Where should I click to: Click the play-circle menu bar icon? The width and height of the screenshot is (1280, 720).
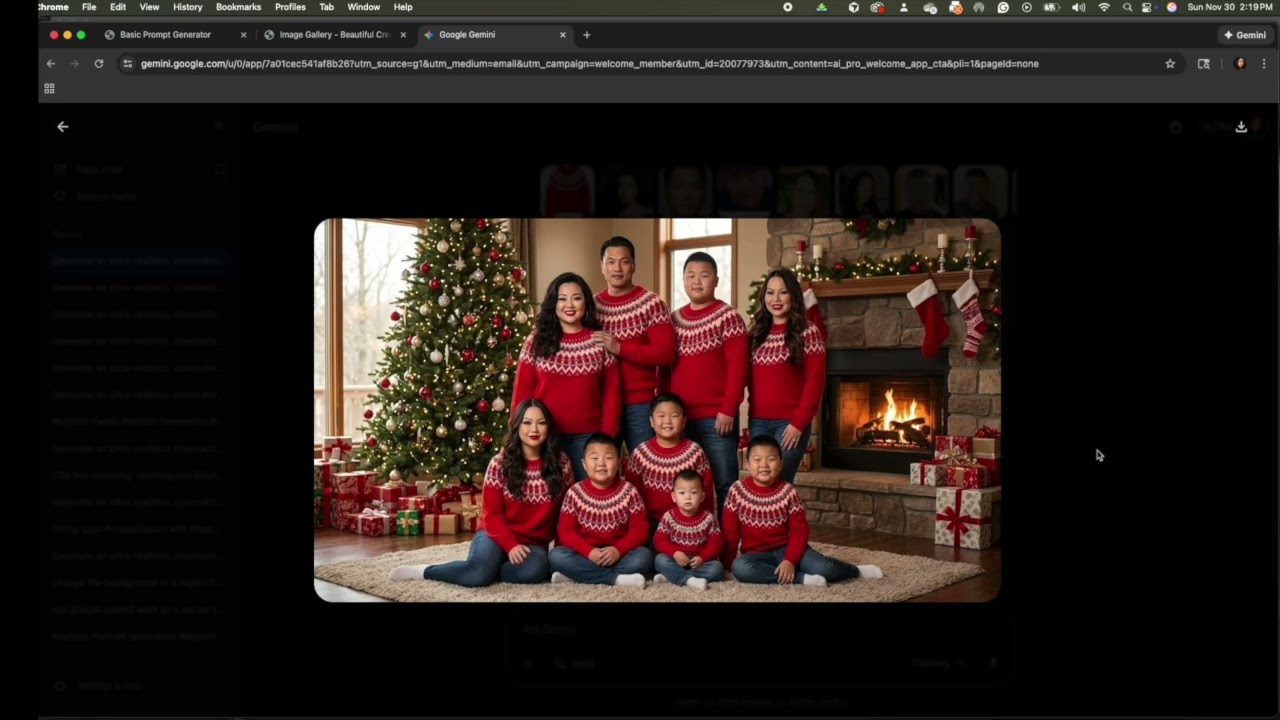1027,7
